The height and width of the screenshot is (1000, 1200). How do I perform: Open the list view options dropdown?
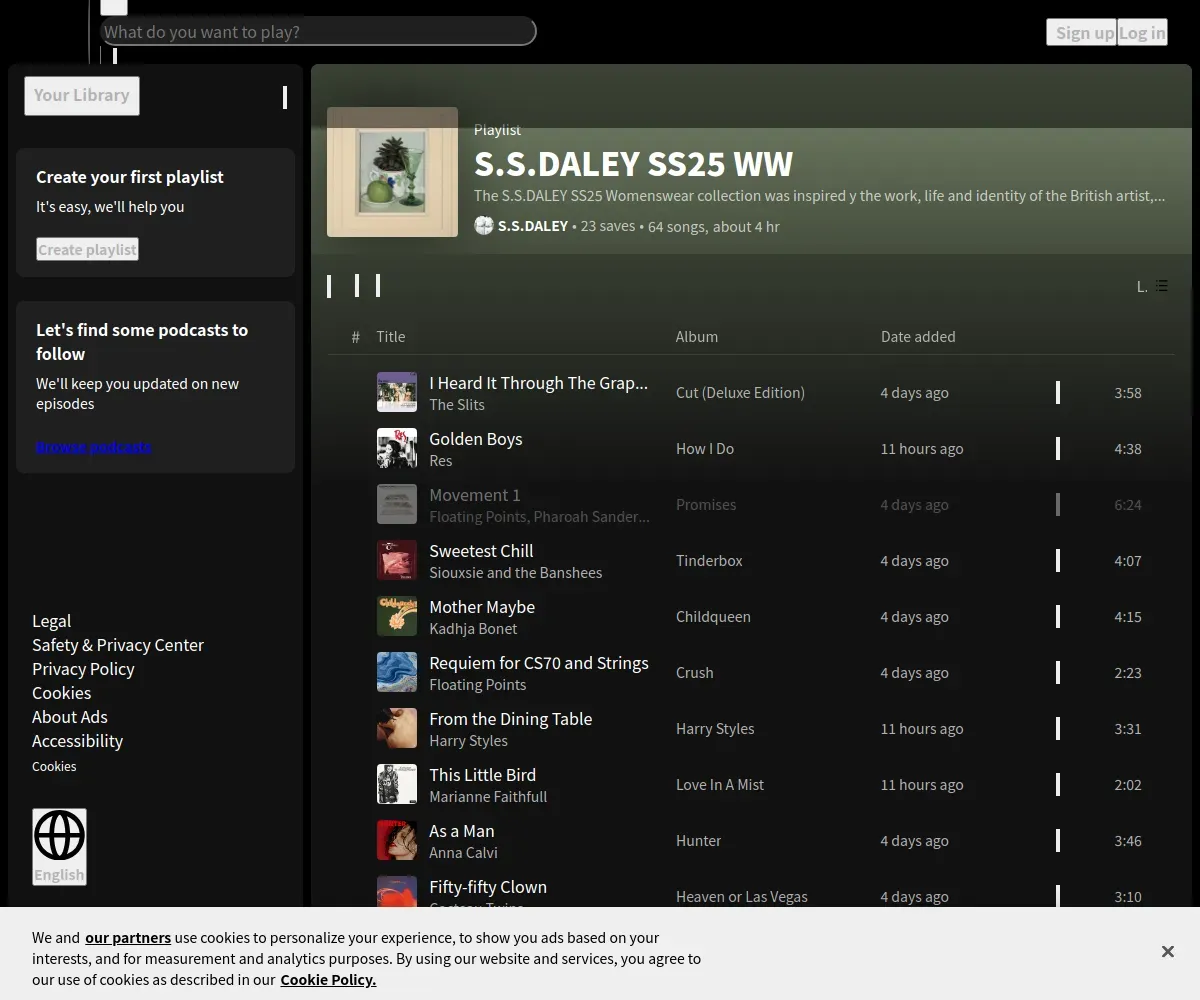(x=1152, y=286)
